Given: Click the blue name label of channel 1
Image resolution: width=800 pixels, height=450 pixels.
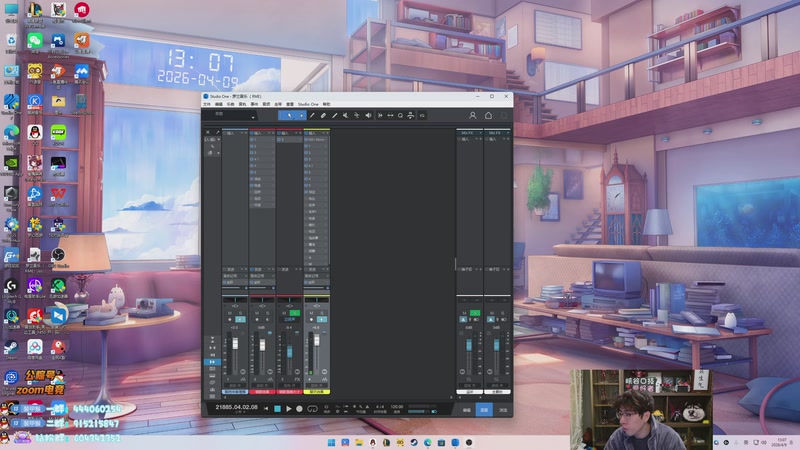Looking at the screenshot, I should [235, 392].
